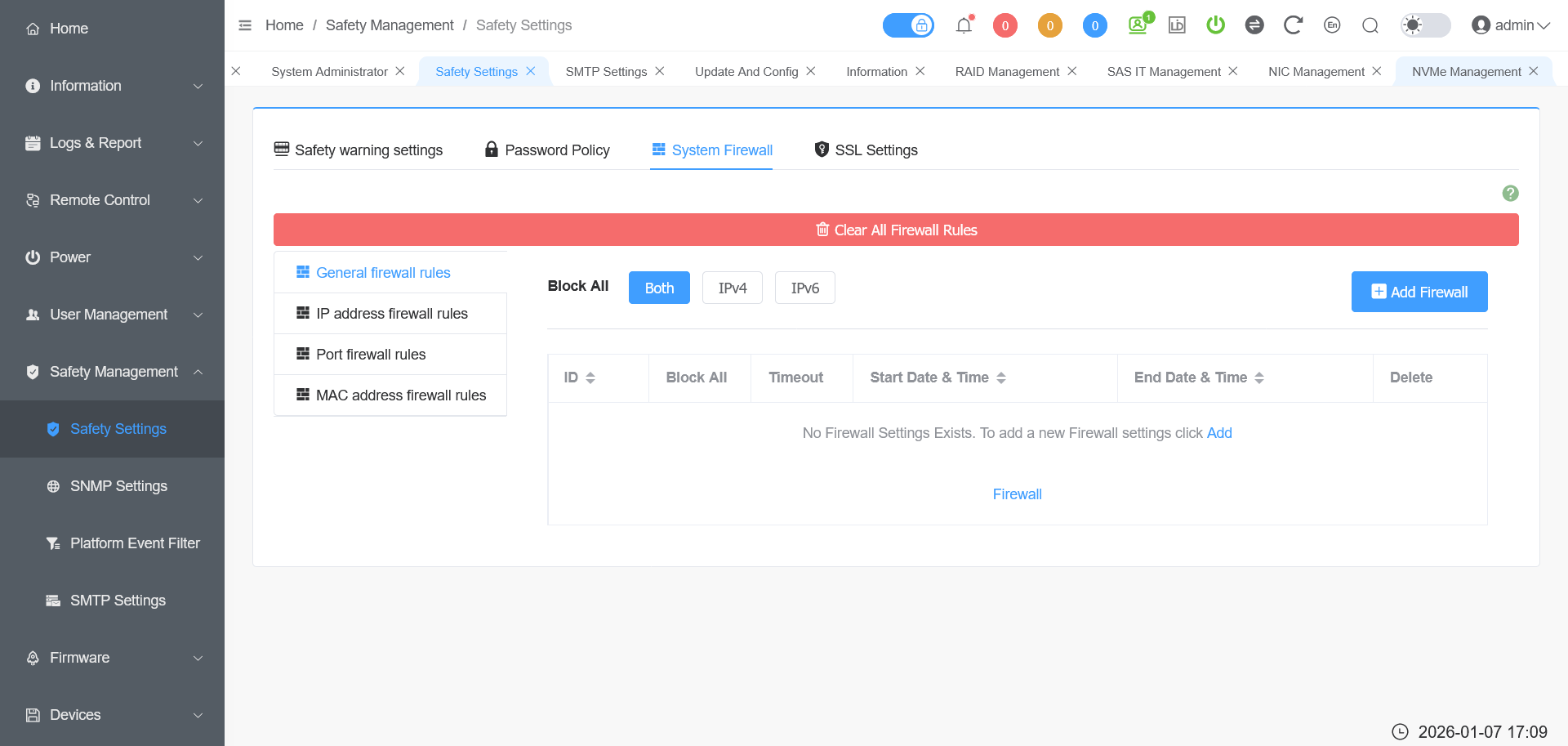Click the notification bell icon
The height and width of the screenshot is (746, 1568).
pos(964,25)
